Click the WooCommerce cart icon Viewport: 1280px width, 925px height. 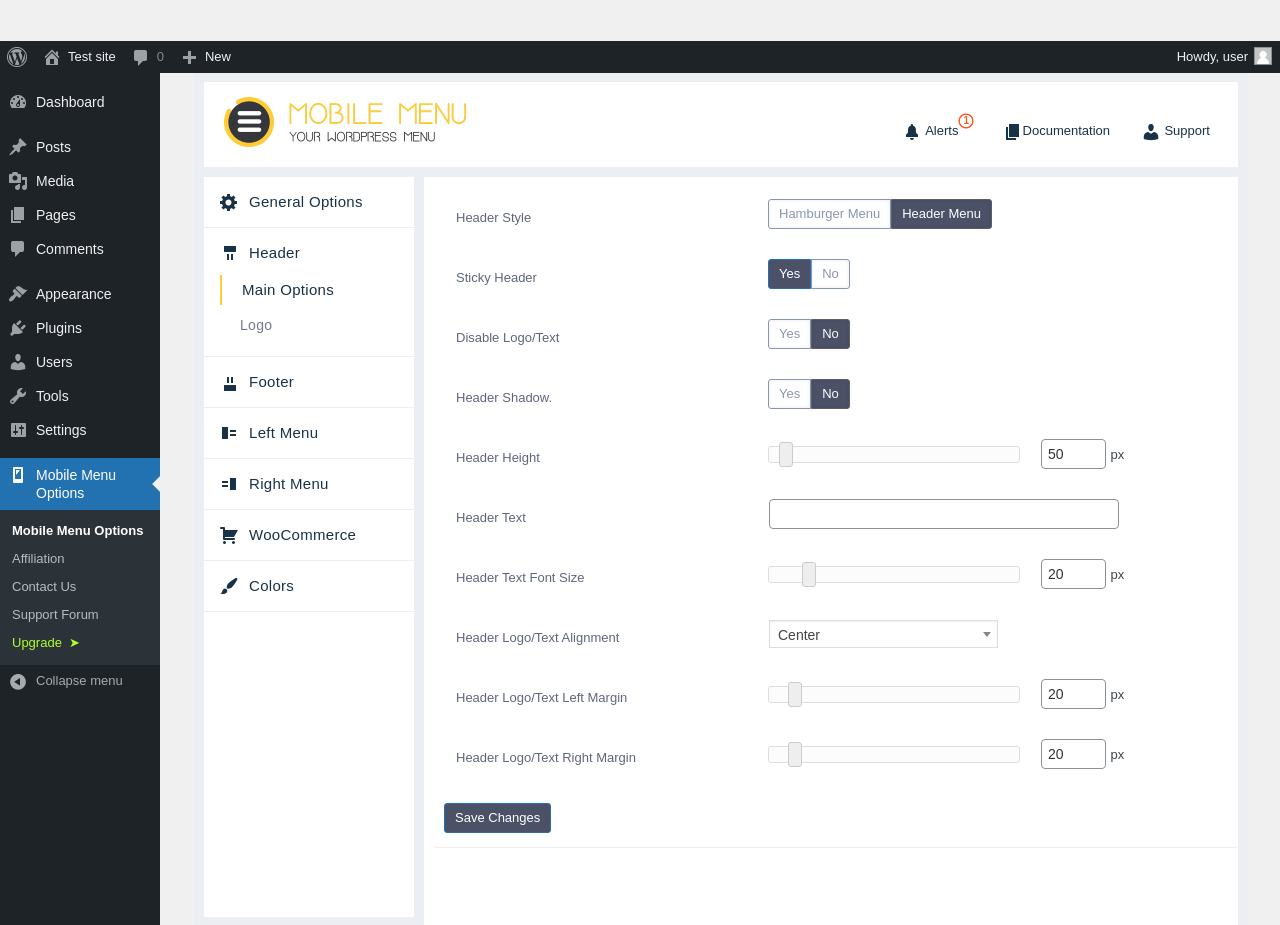point(229,535)
